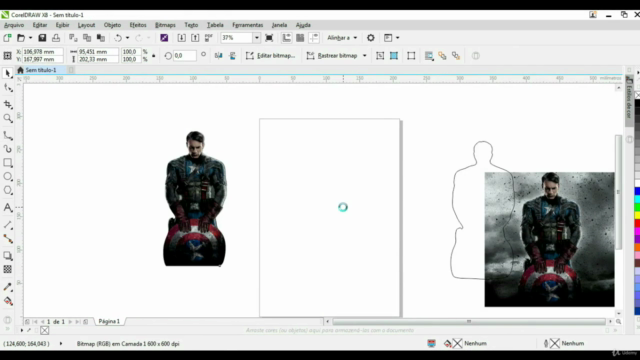
Task: Toggle Show grid button
Action: 300,38
